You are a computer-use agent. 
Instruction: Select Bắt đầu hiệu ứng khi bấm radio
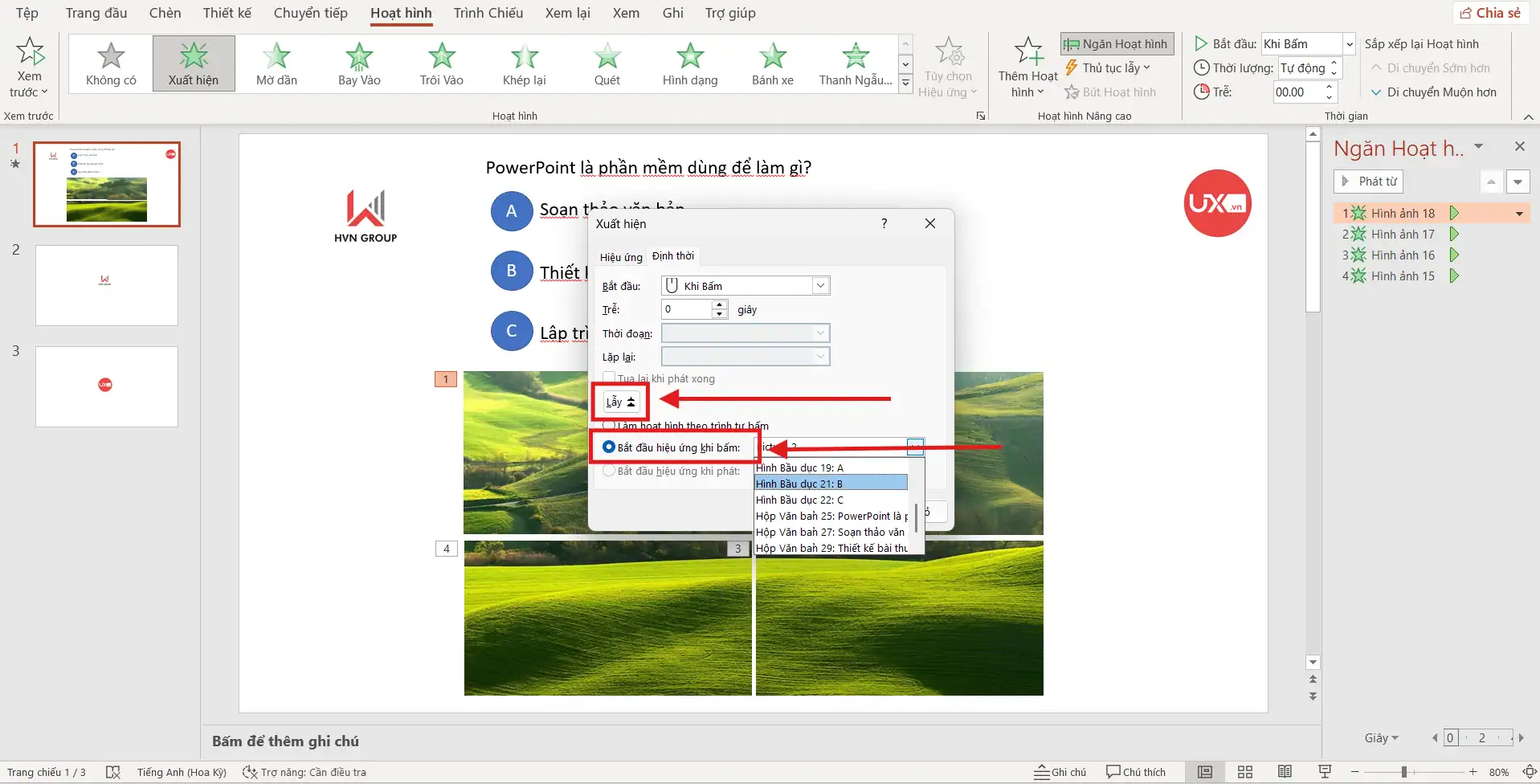(609, 447)
